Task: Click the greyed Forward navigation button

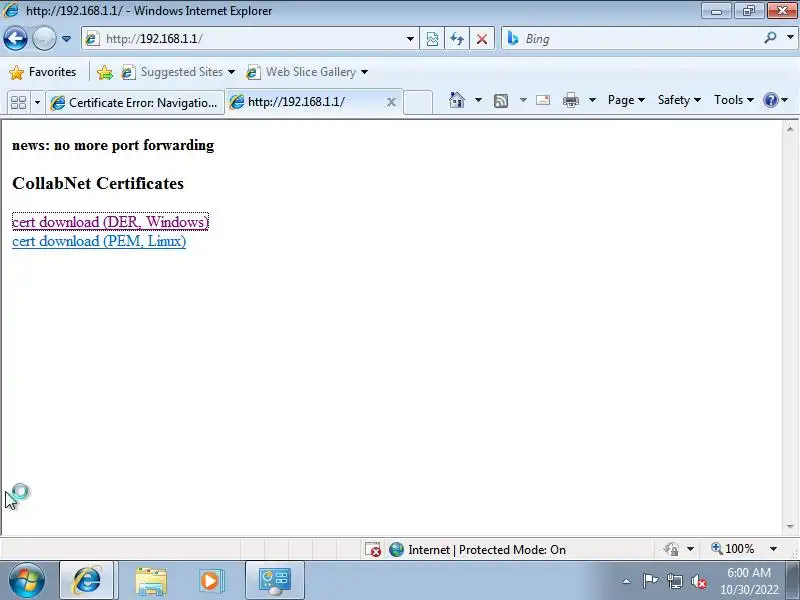Action: tap(44, 39)
